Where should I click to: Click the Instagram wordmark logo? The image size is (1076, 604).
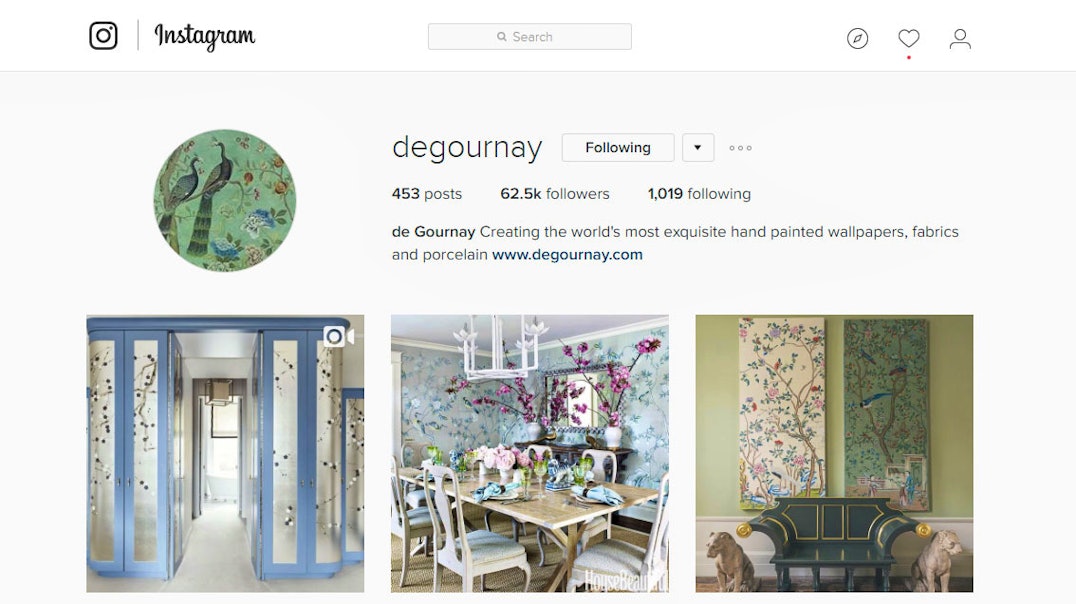[204, 36]
